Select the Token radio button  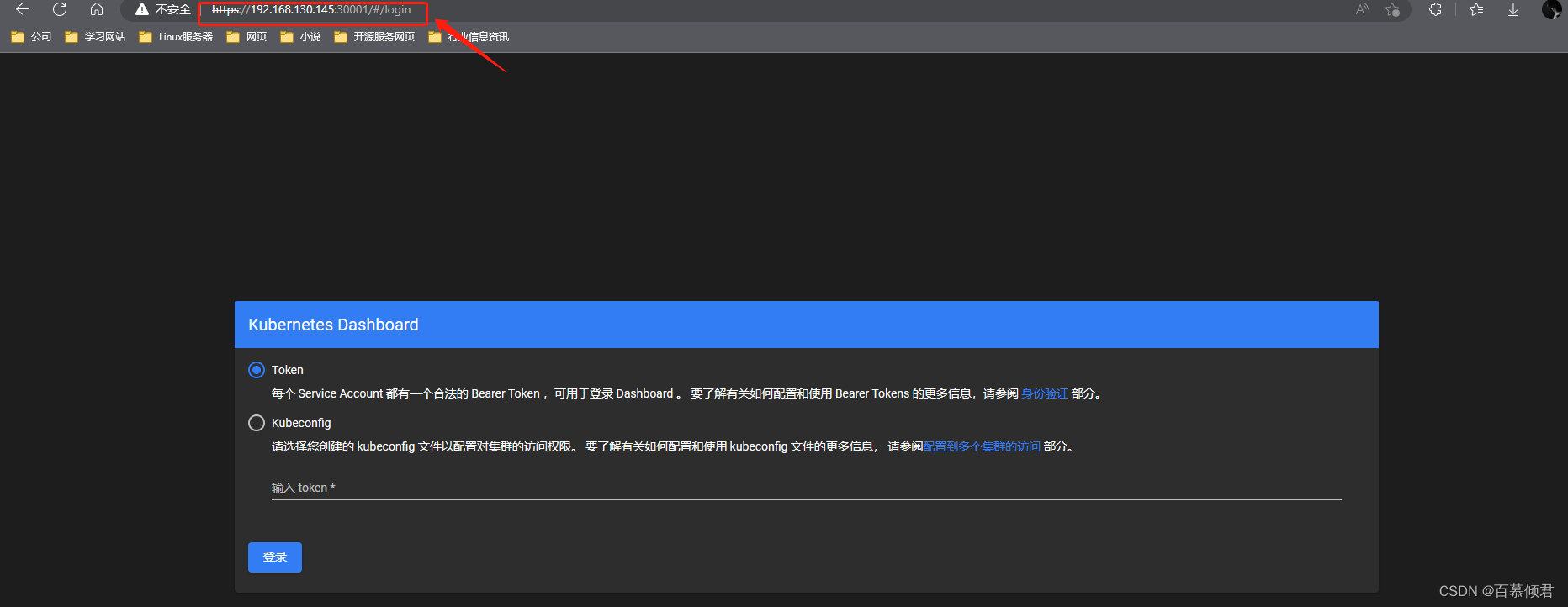pos(257,370)
